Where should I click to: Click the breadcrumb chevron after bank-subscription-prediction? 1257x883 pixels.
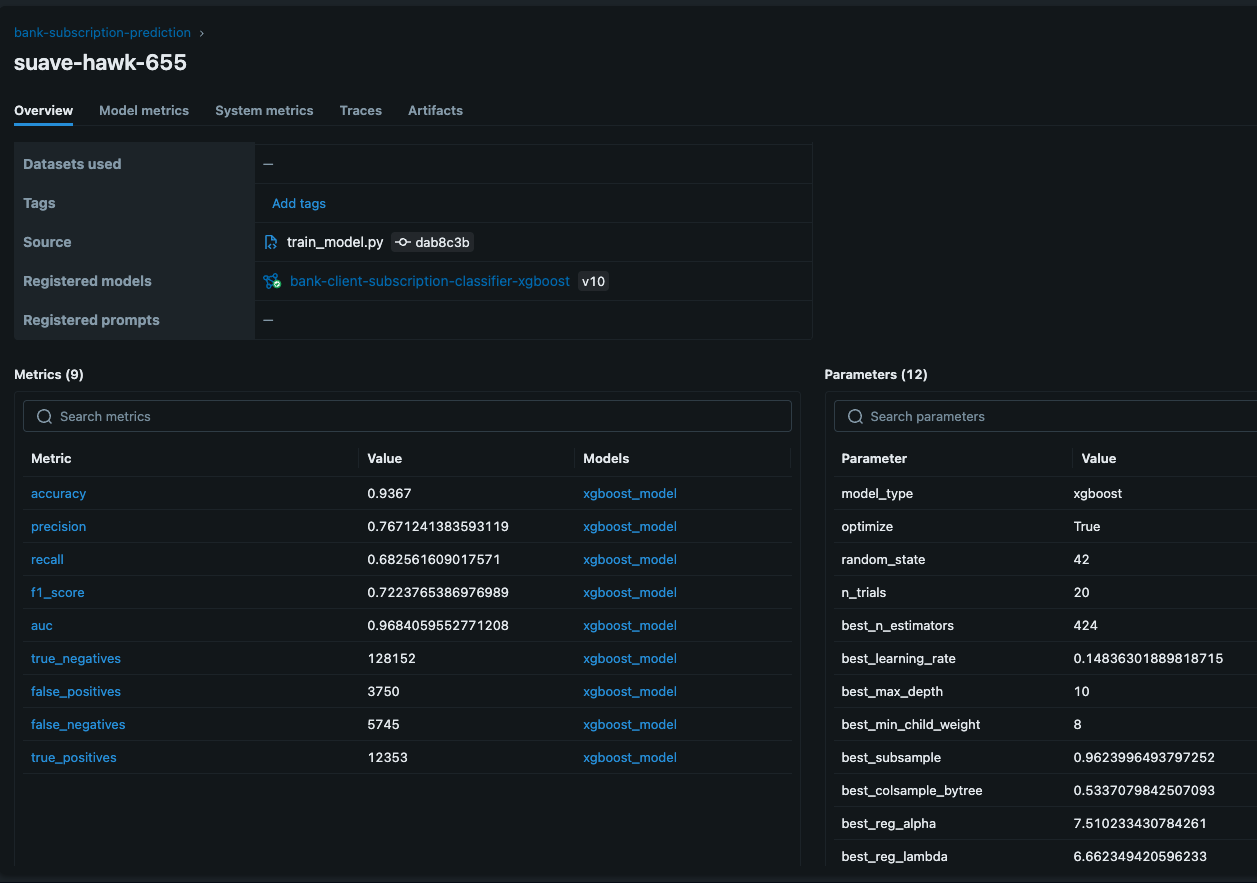201,33
